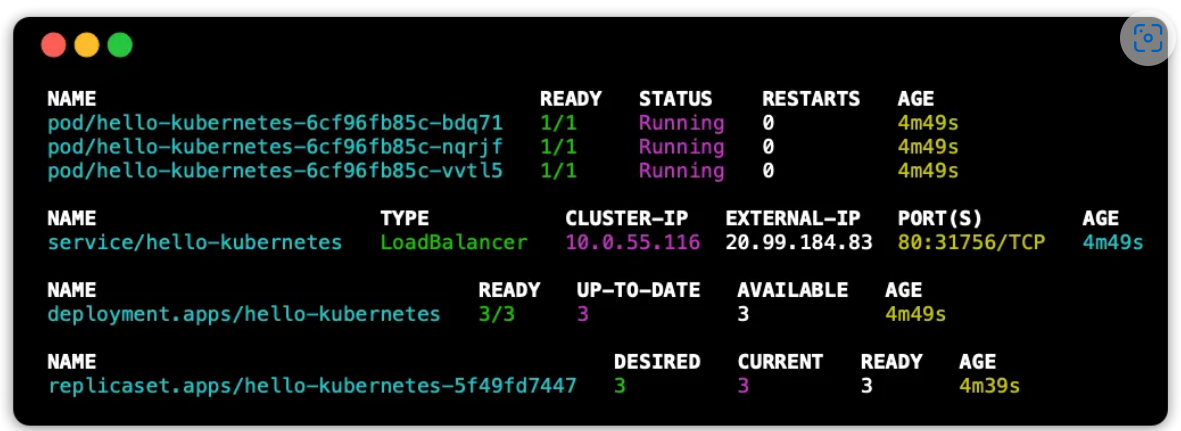Click cluster IP 10.0.55.116
This screenshot has height=431, width=1181.
click(632, 243)
